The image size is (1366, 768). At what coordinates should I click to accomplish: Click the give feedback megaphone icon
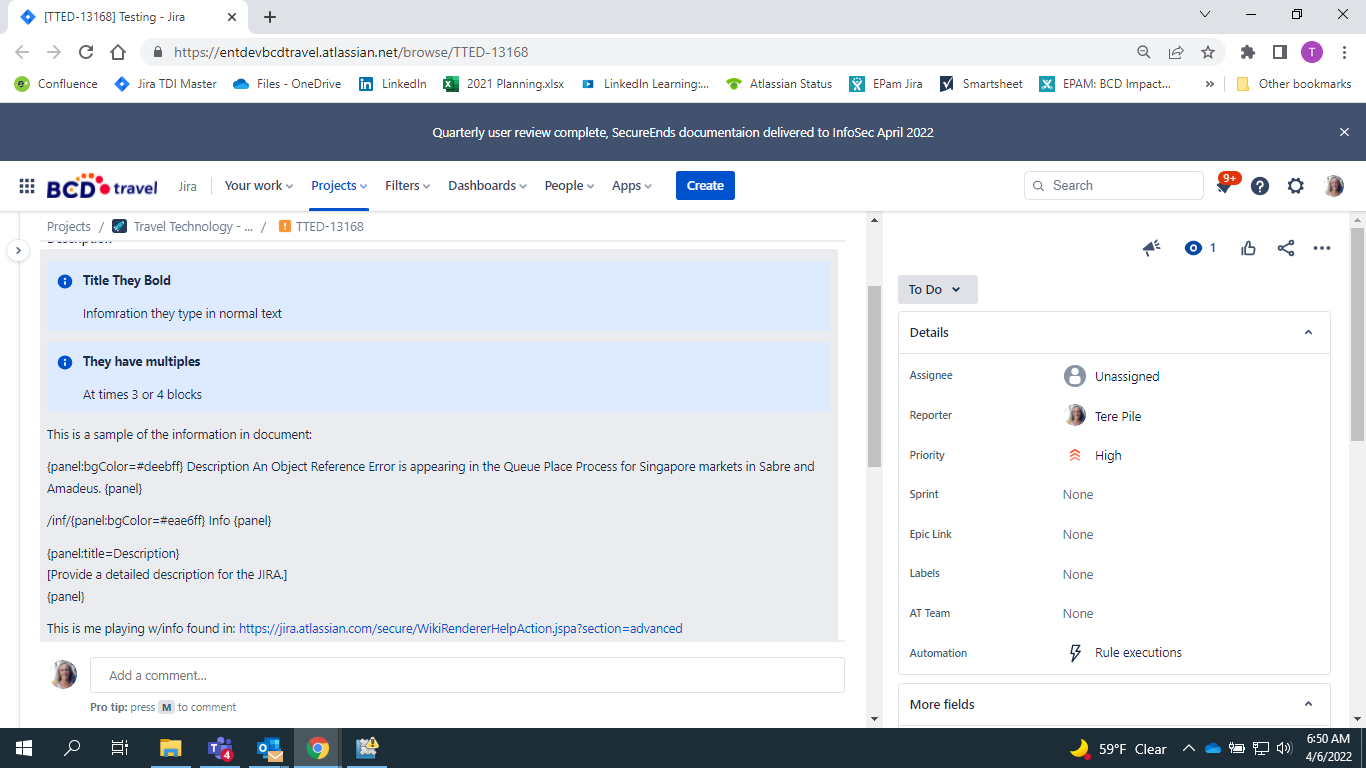[x=1151, y=247]
